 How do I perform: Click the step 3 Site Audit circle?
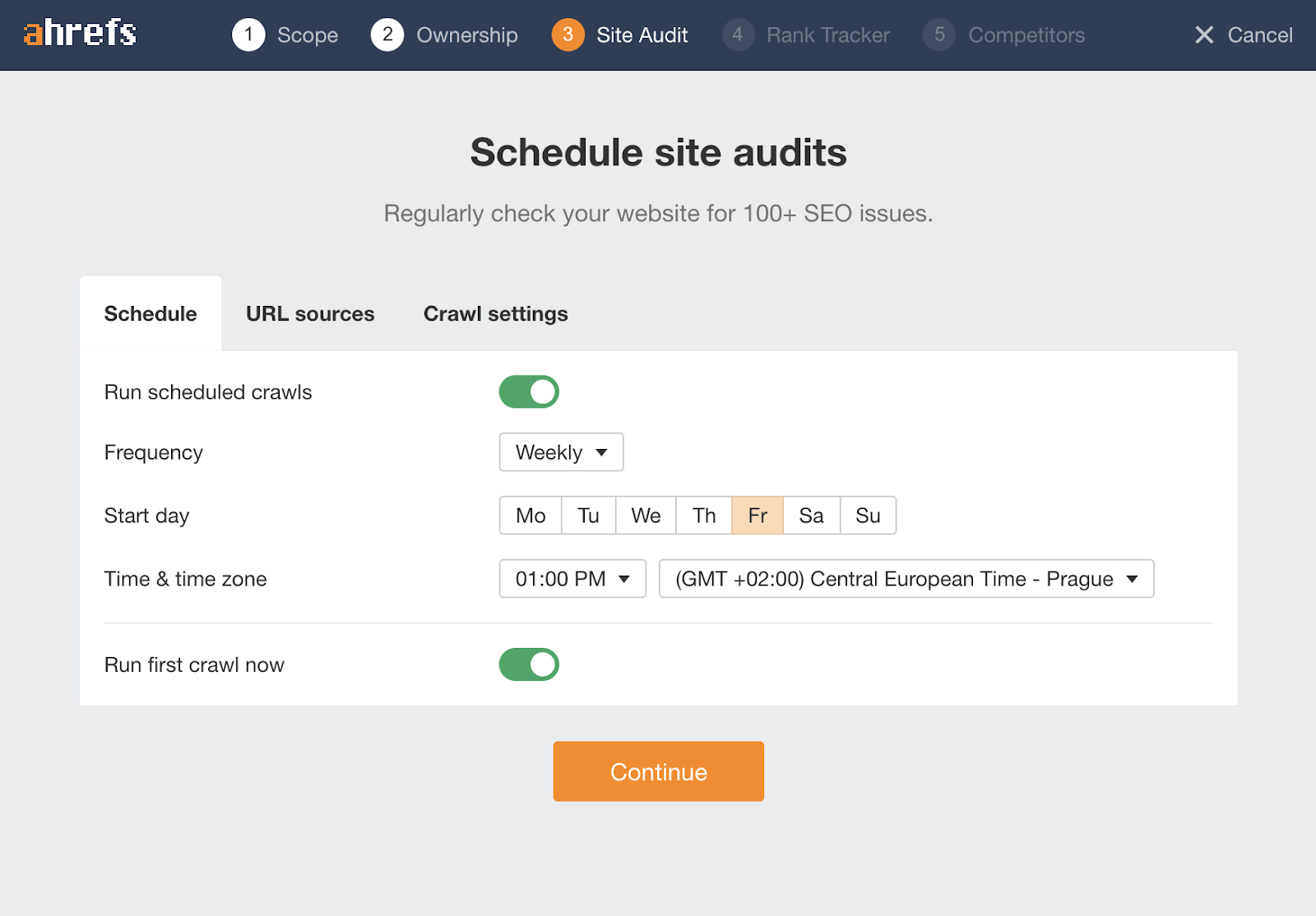568,35
